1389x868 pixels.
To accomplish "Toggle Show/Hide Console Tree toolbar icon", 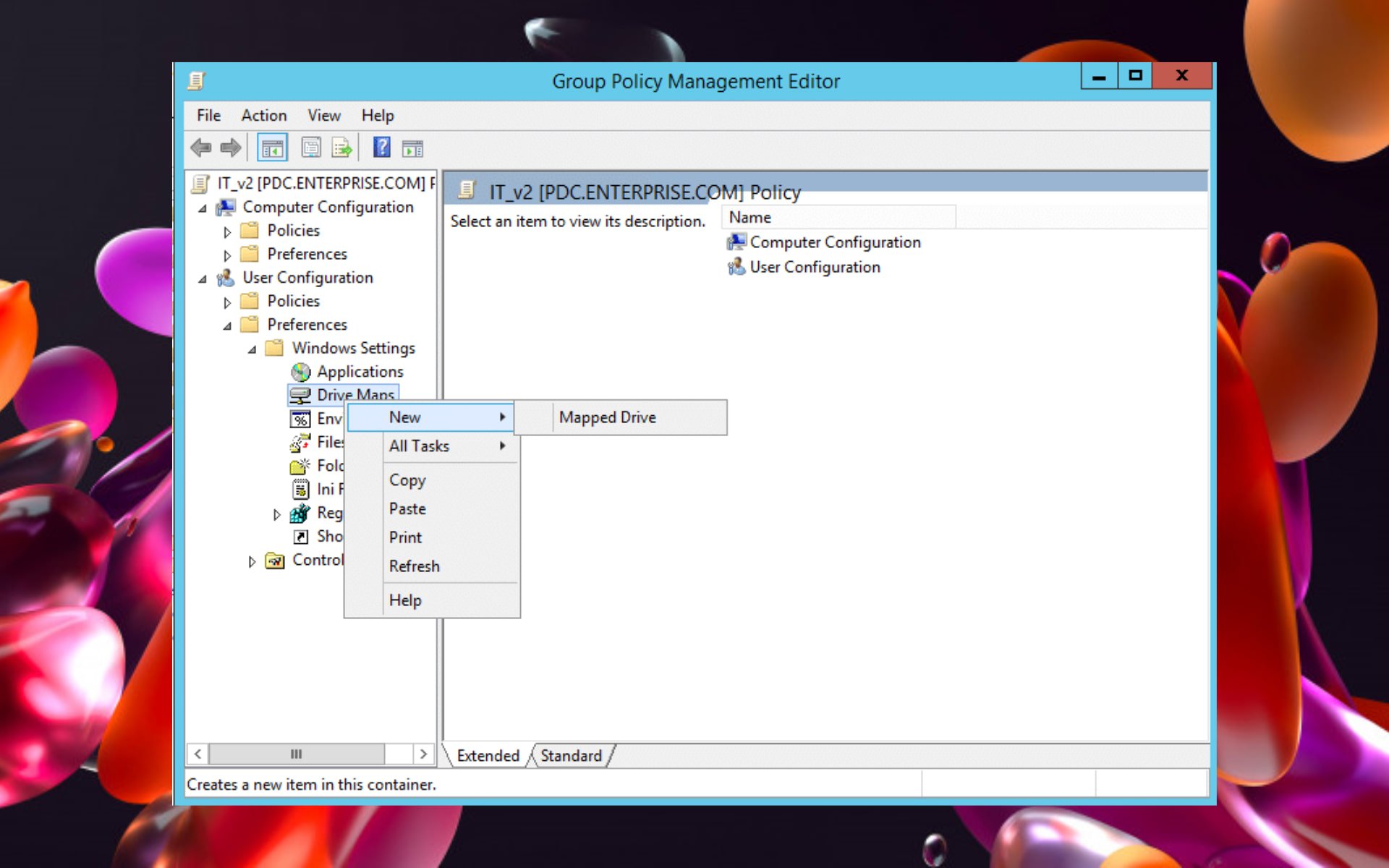I will pos(272,148).
